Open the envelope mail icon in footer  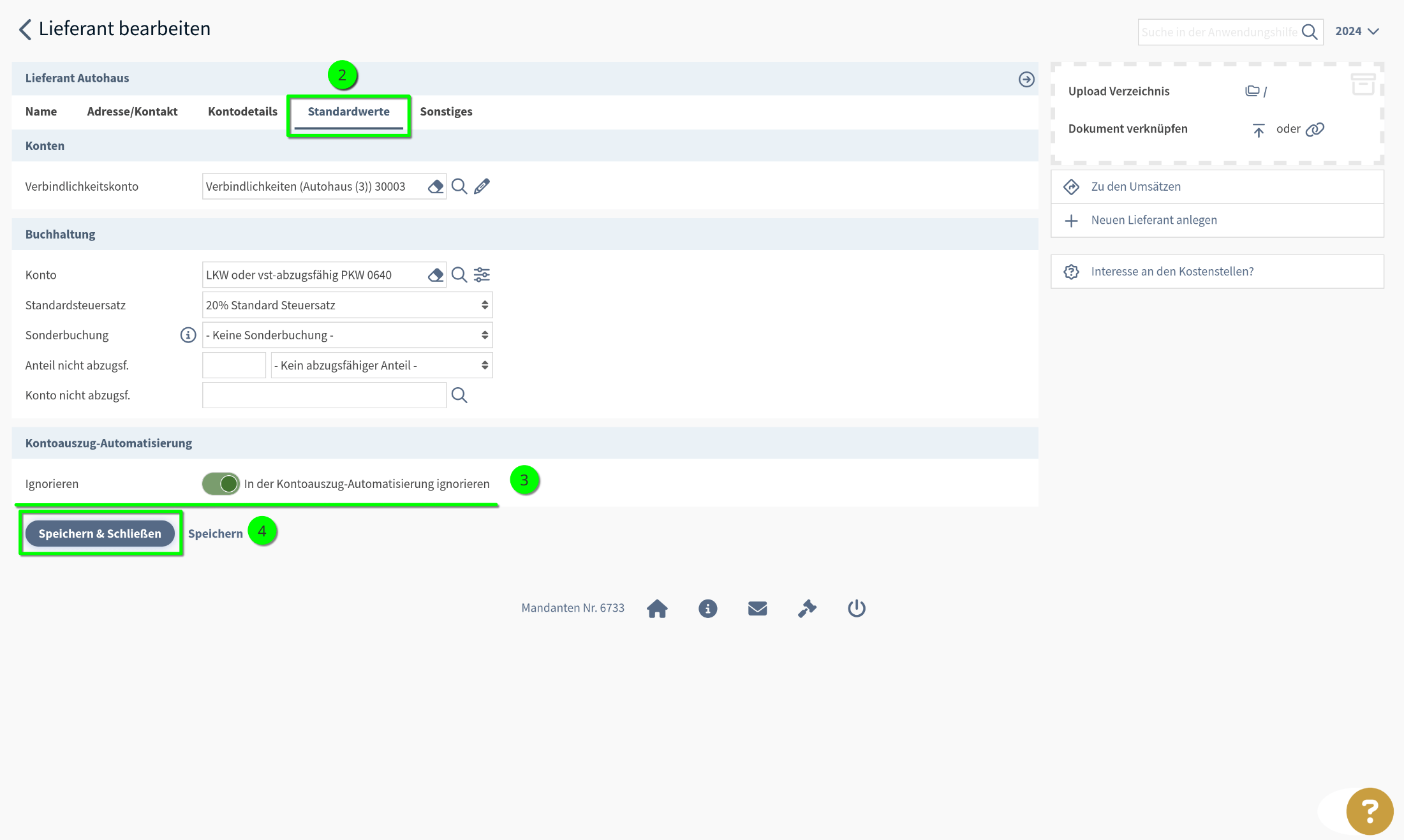point(757,608)
